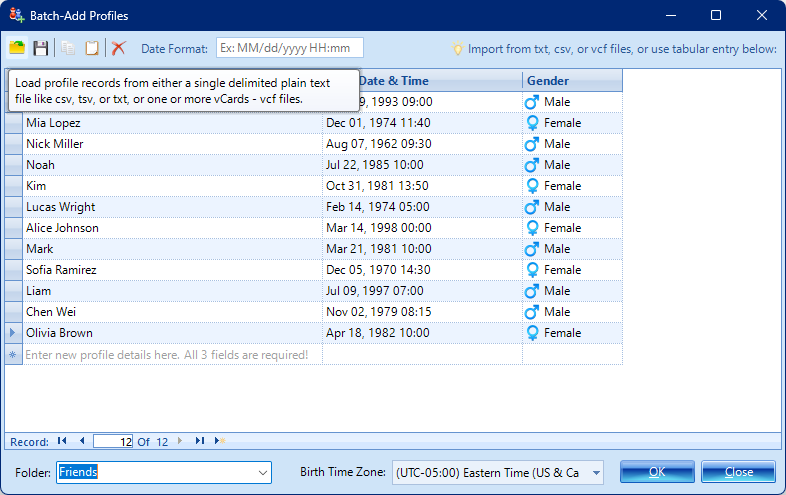The width and height of the screenshot is (786, 495).
Task: Click the open file (load records) icon
Action: pyautogui.click(x=17, y=48)
